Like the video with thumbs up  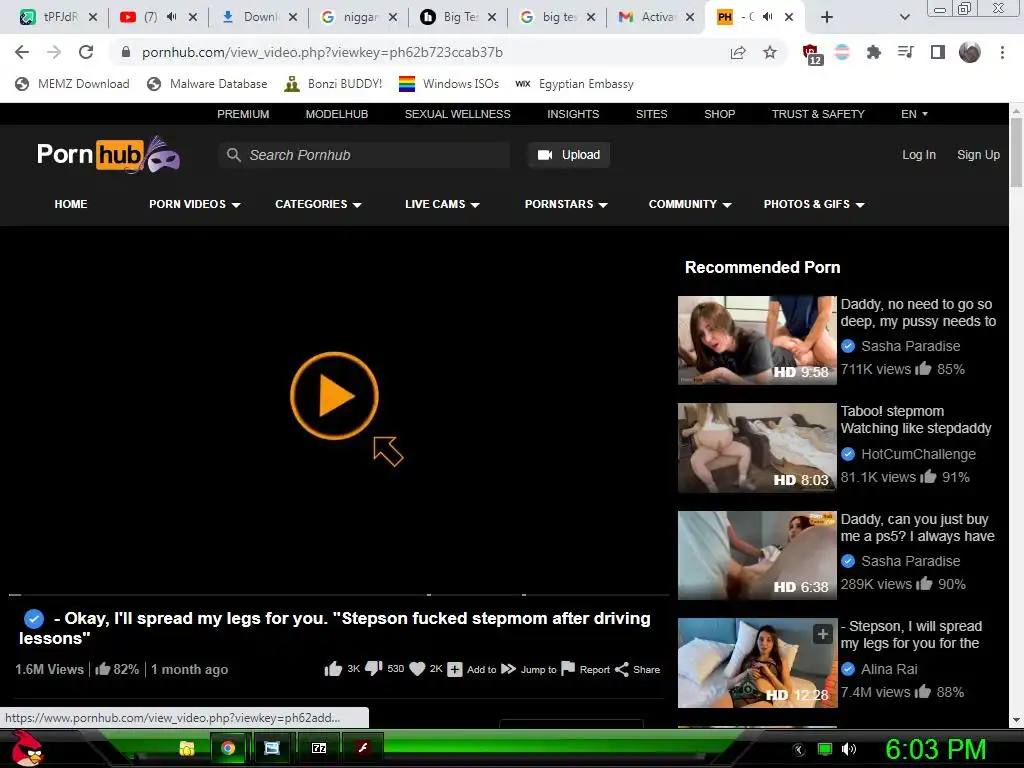tap(333, 669)
